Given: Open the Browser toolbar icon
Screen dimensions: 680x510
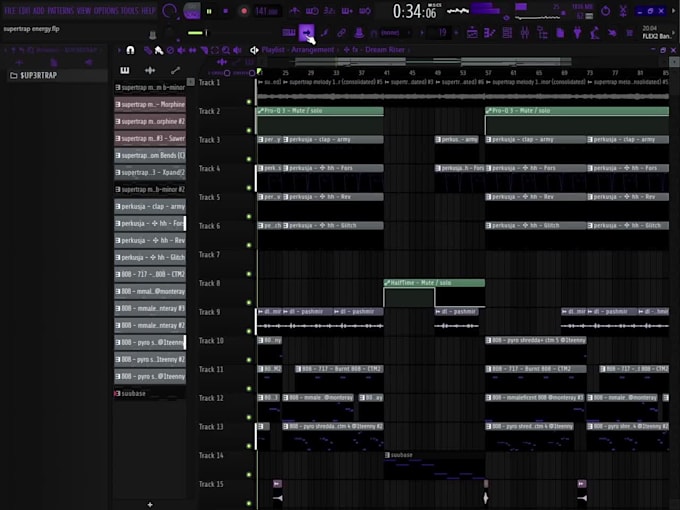Looking at the screenshot, I should [542, 33].
